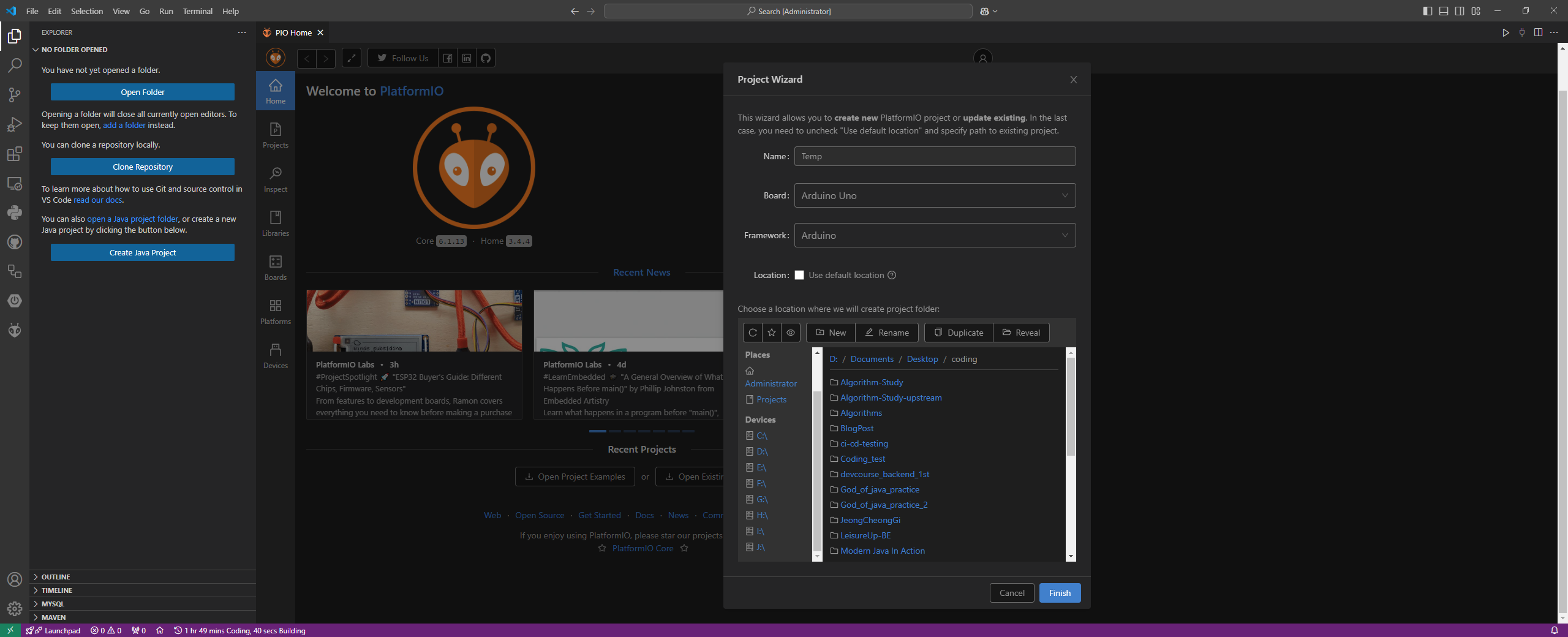Viewport: 1568px width, 637px height.
Task: Open PIO Projects section
Action: point(276,135)
